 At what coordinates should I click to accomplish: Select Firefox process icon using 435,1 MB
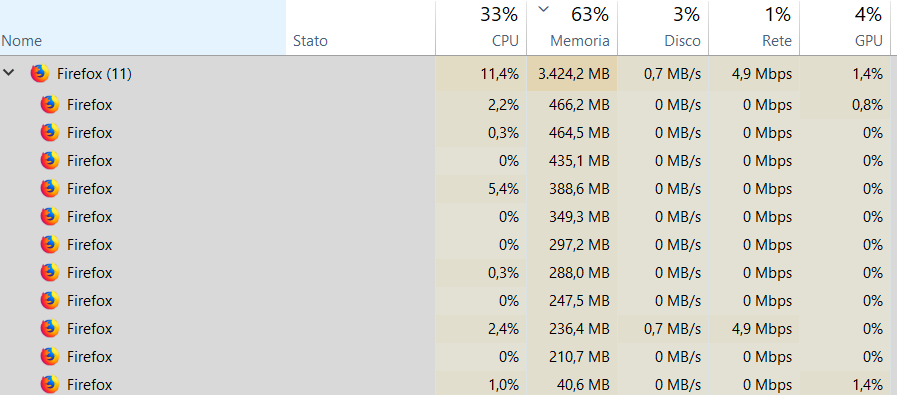[x=50, y=161]
